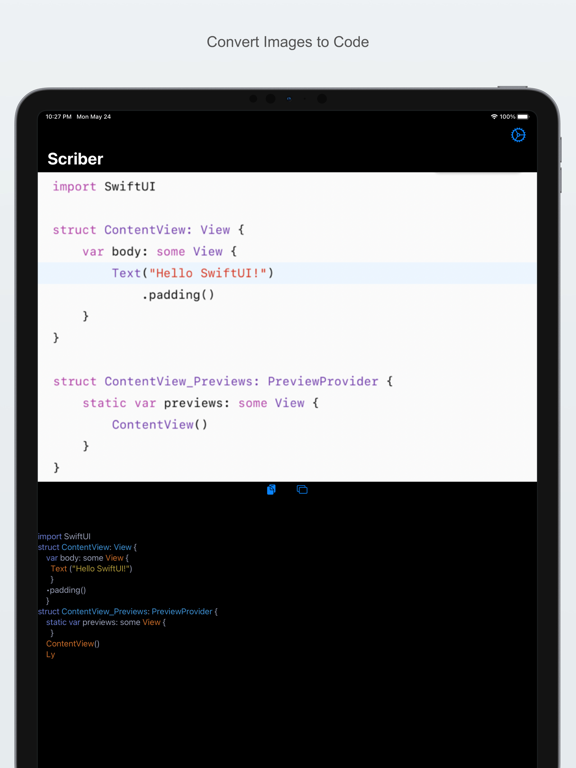Tap the copy documents icon below image
Screen dimensions: 576x768
click(271, 489)
